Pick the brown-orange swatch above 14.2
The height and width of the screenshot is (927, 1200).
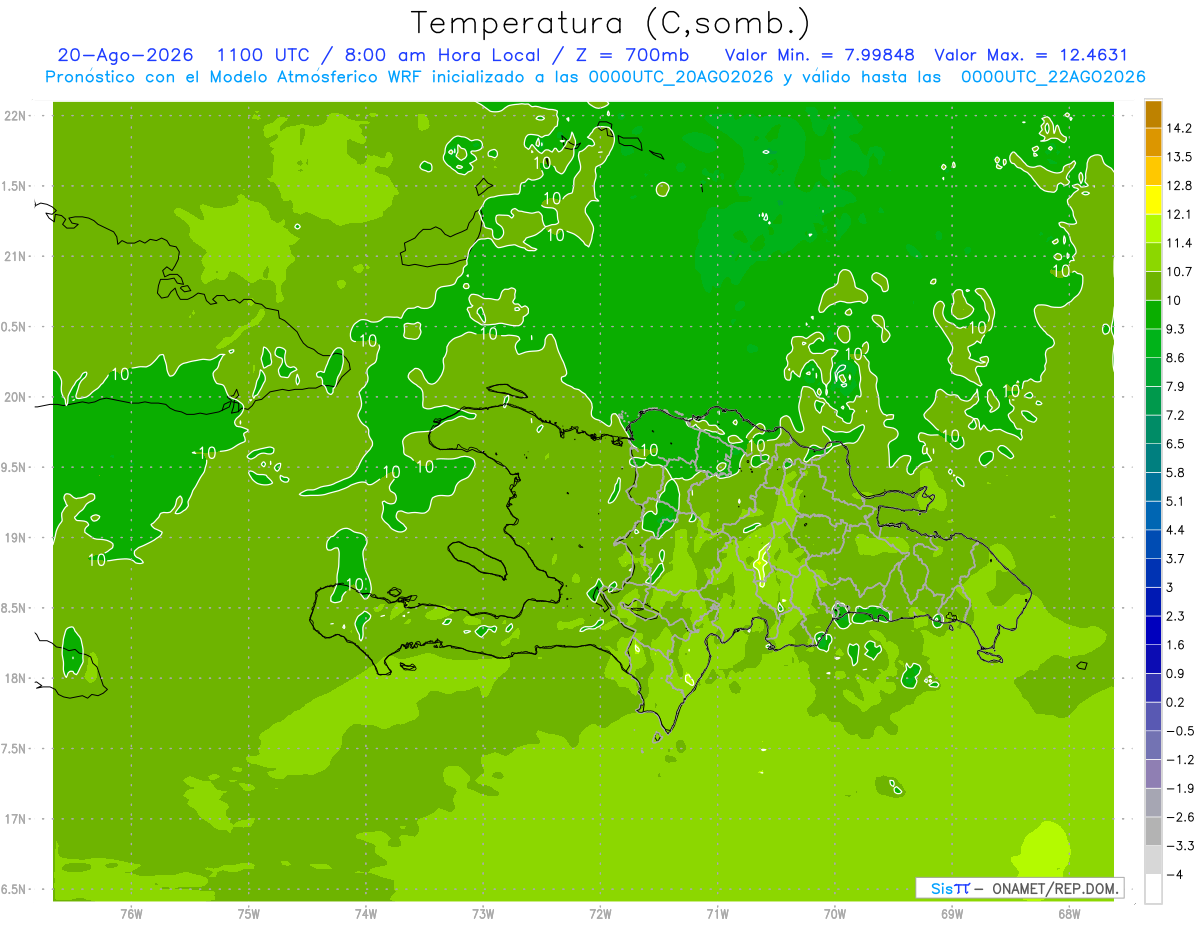pos(1153,114)
